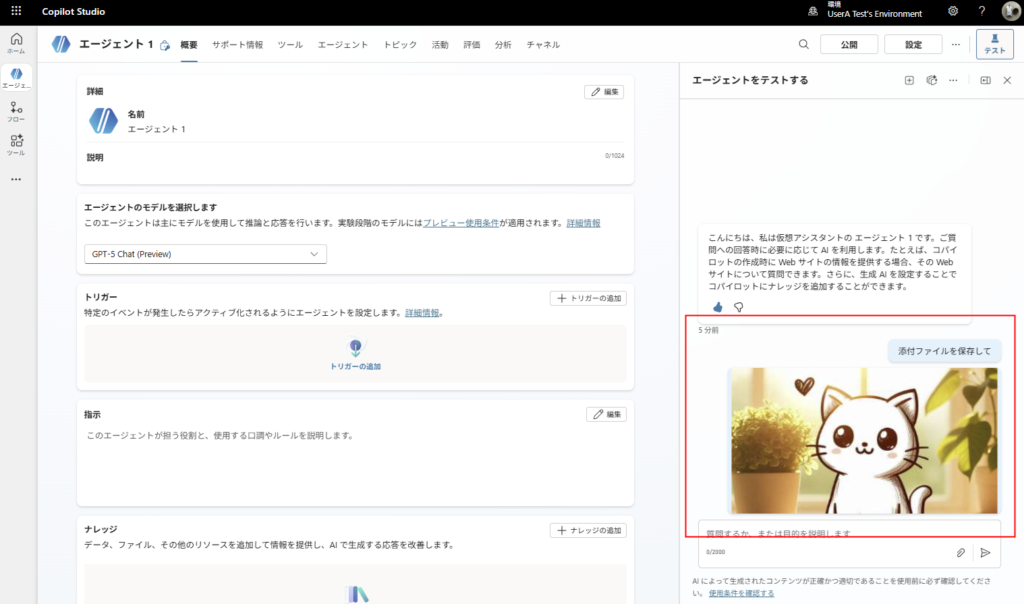Click the cat image in the chat panel
Image resolution: width=1024 pixels, height=604 pixels.
(862, 440)
